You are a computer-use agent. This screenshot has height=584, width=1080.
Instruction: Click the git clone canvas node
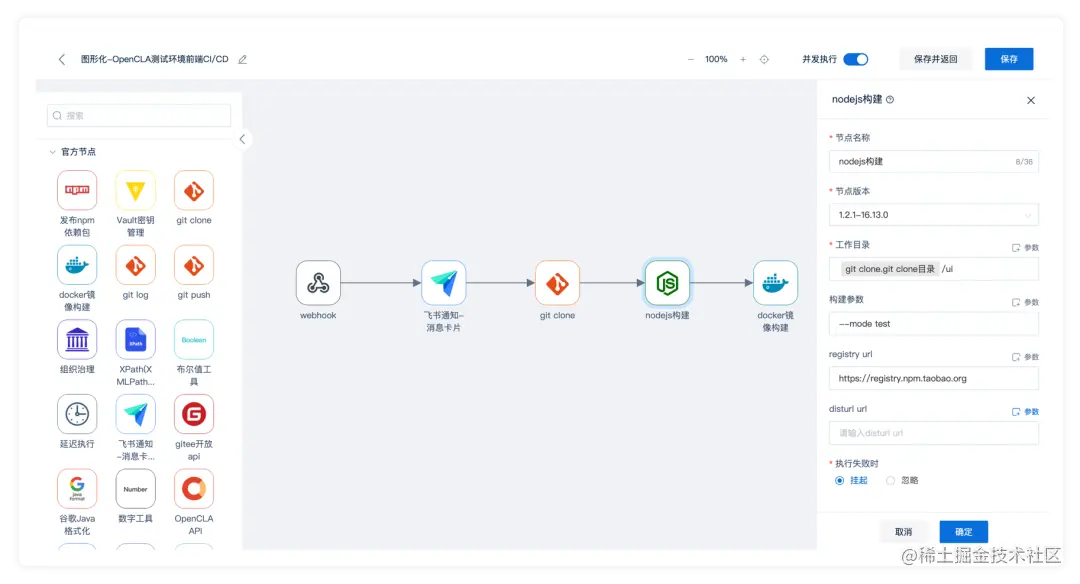pos(557,282)
